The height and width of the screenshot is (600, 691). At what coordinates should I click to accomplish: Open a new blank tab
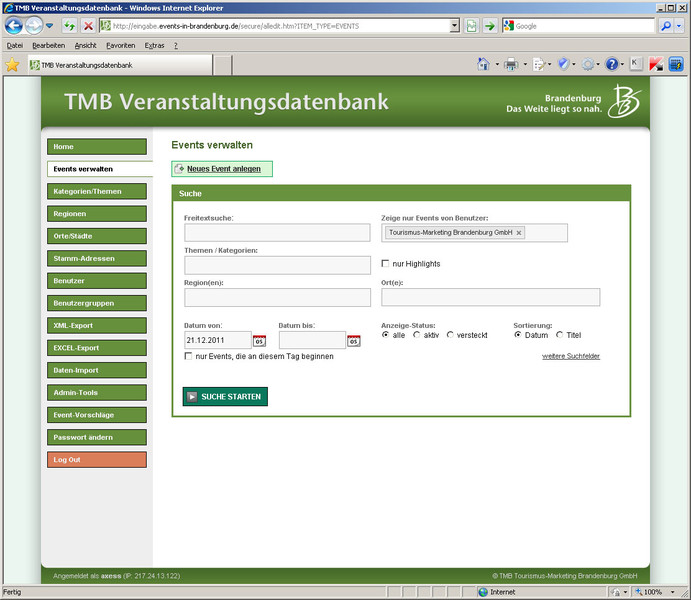[x=223, y=65]
